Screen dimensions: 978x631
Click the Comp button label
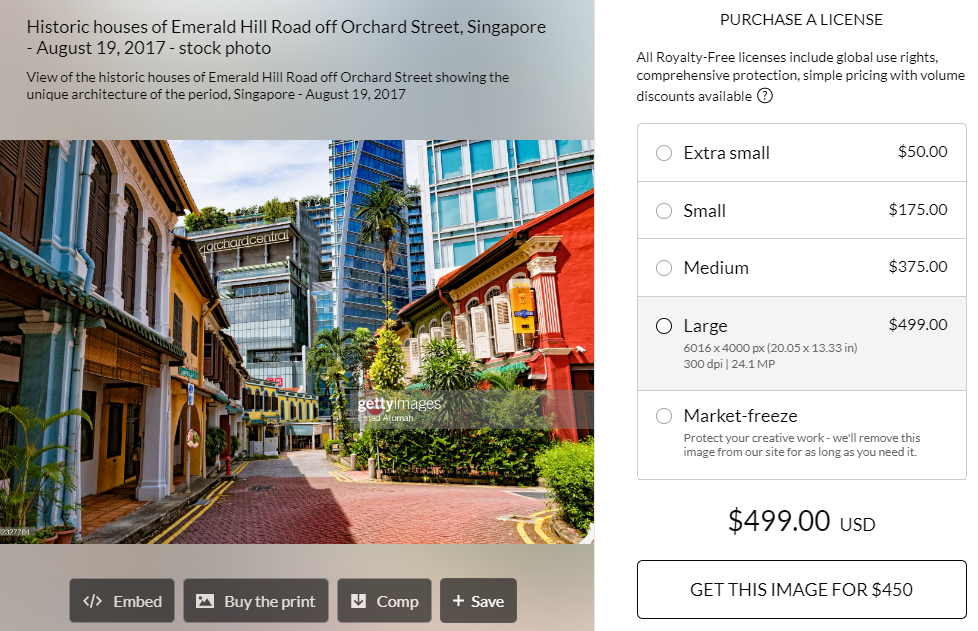tap(397, 601)
